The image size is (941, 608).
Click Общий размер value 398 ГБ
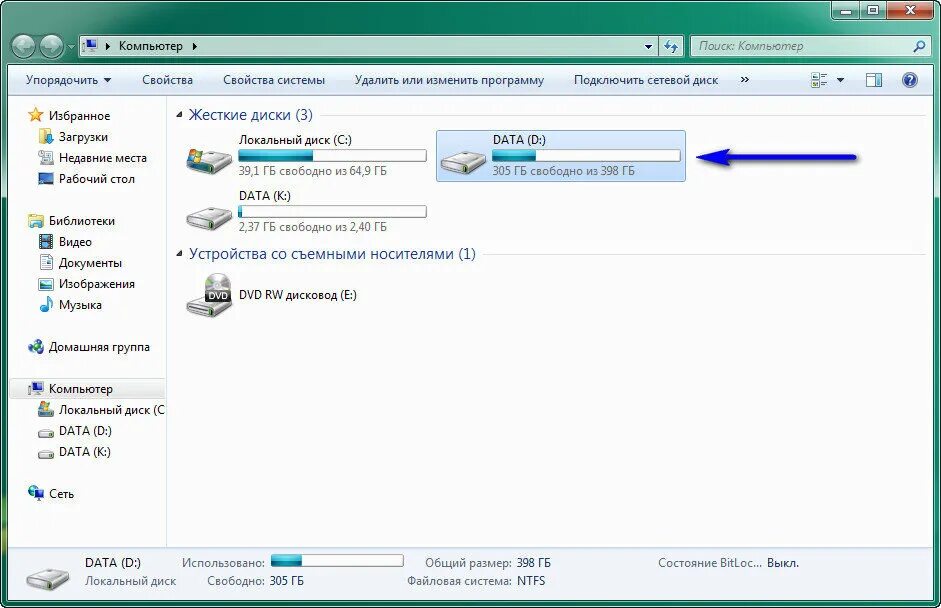point(534,563)
